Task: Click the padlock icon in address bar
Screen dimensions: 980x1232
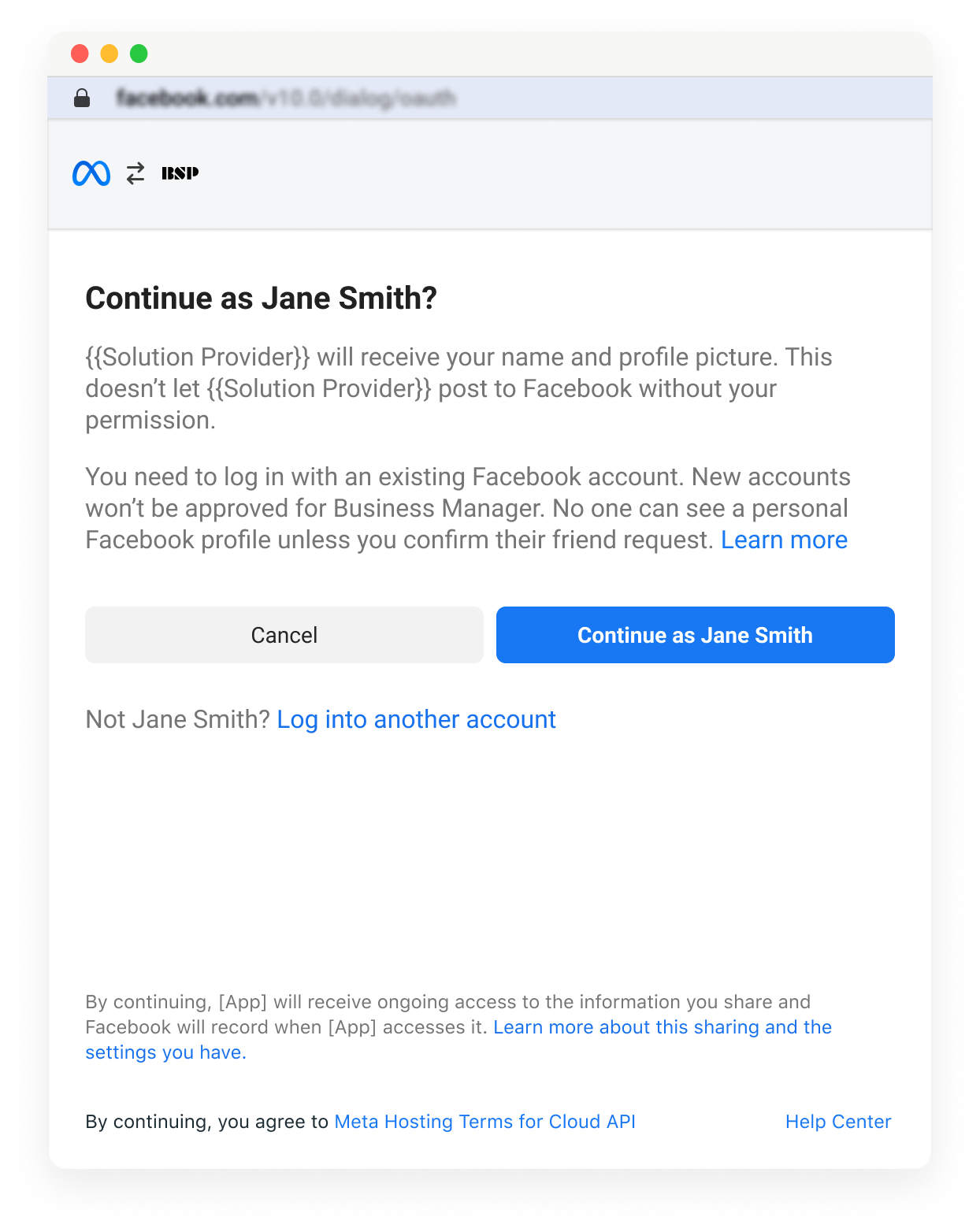Action: click(x=82, y=98)
